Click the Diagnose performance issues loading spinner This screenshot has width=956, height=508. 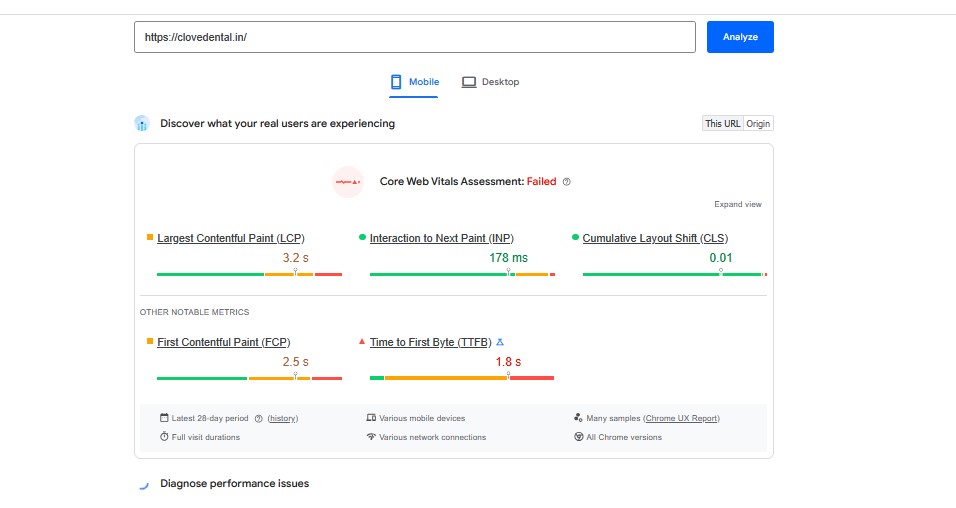click(x=143, y=484)
